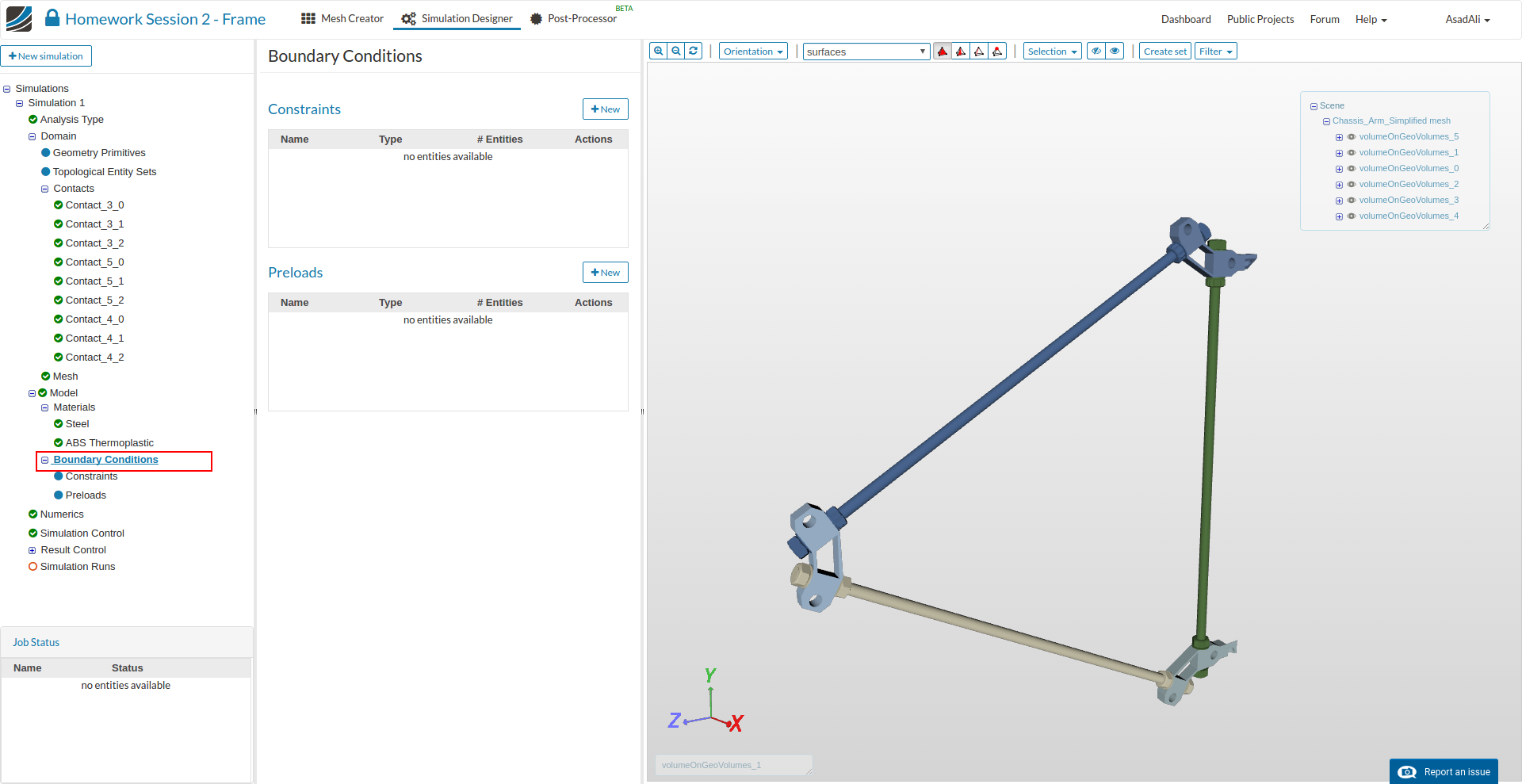The width and height of the screenshot is (1522, 784).
Task: Click the New simulation button
Action: click(x=46, y=56)
